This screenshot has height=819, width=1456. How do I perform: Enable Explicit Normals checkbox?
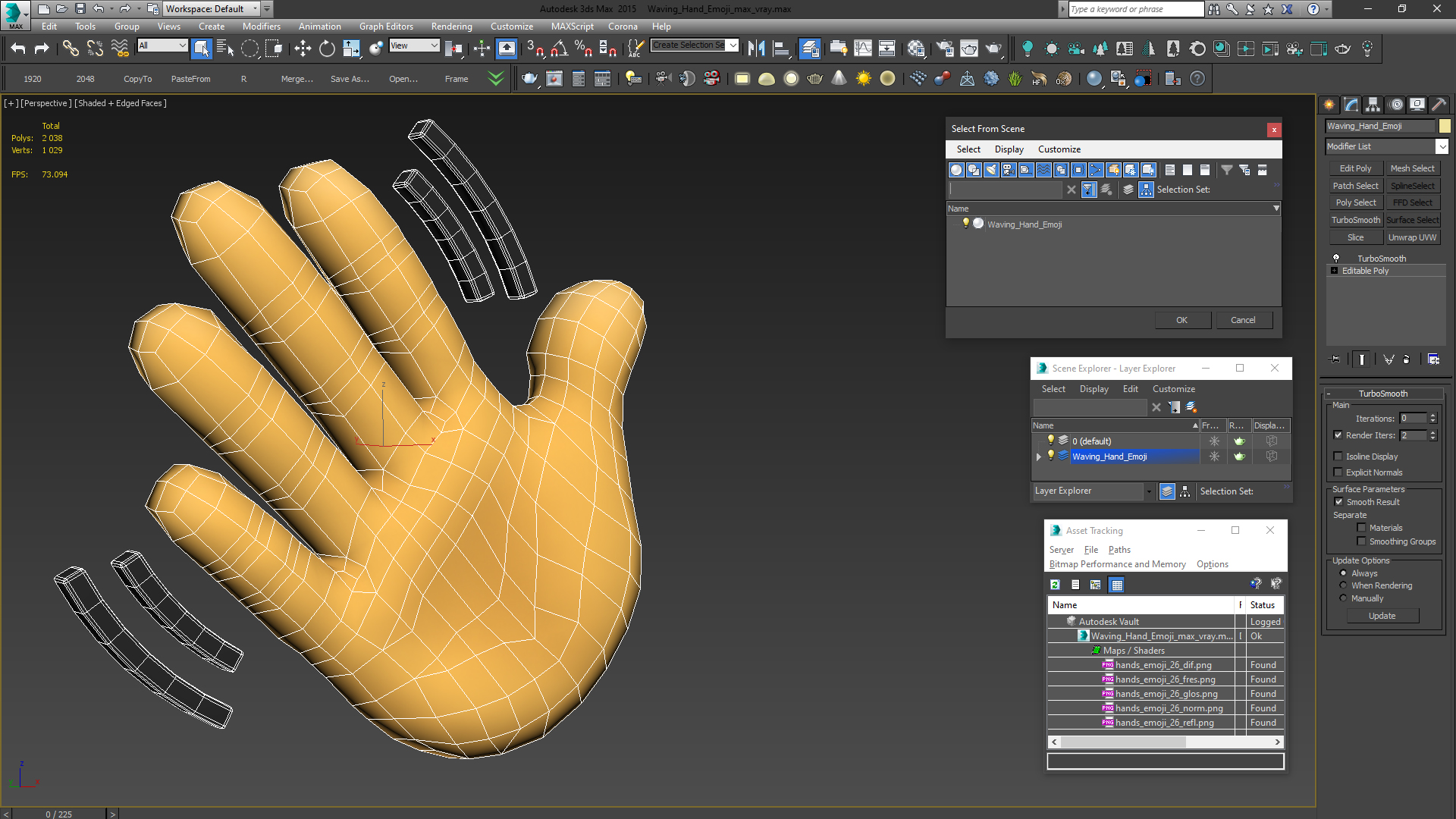tap(1338, 472)
